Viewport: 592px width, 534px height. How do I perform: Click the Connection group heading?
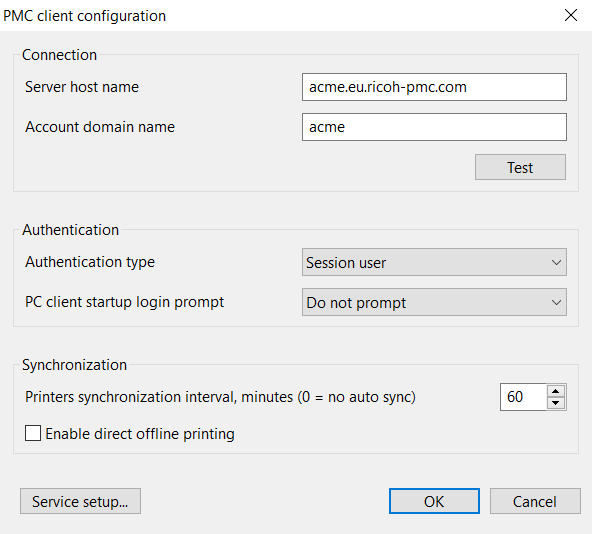click(x=59, y=55)
